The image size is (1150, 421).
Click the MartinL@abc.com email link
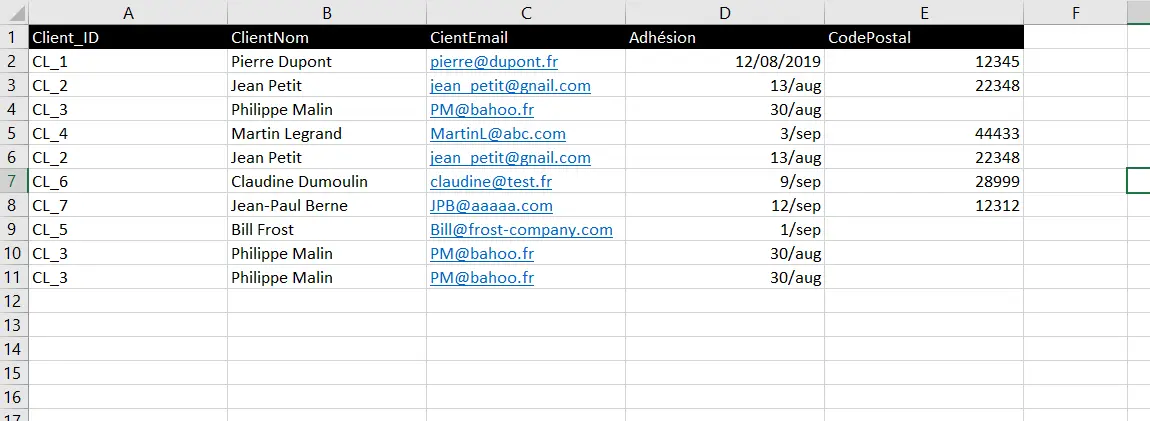coord(497,134)
